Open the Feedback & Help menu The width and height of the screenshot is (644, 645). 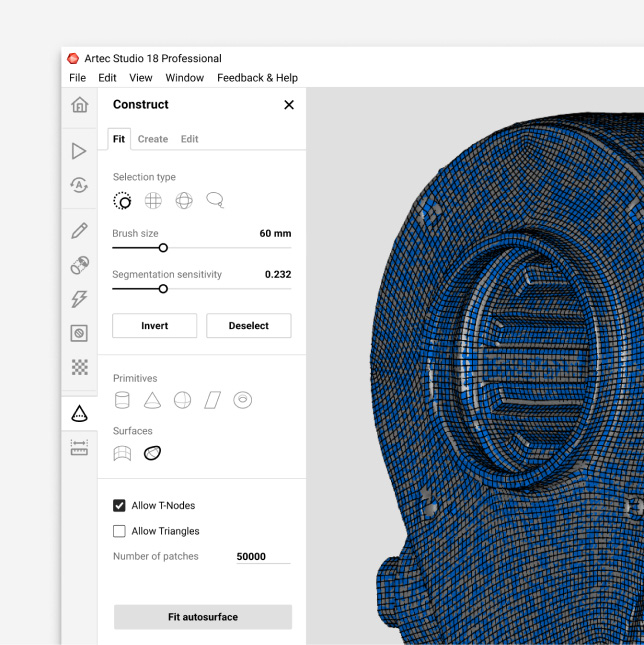pos(257,78)
